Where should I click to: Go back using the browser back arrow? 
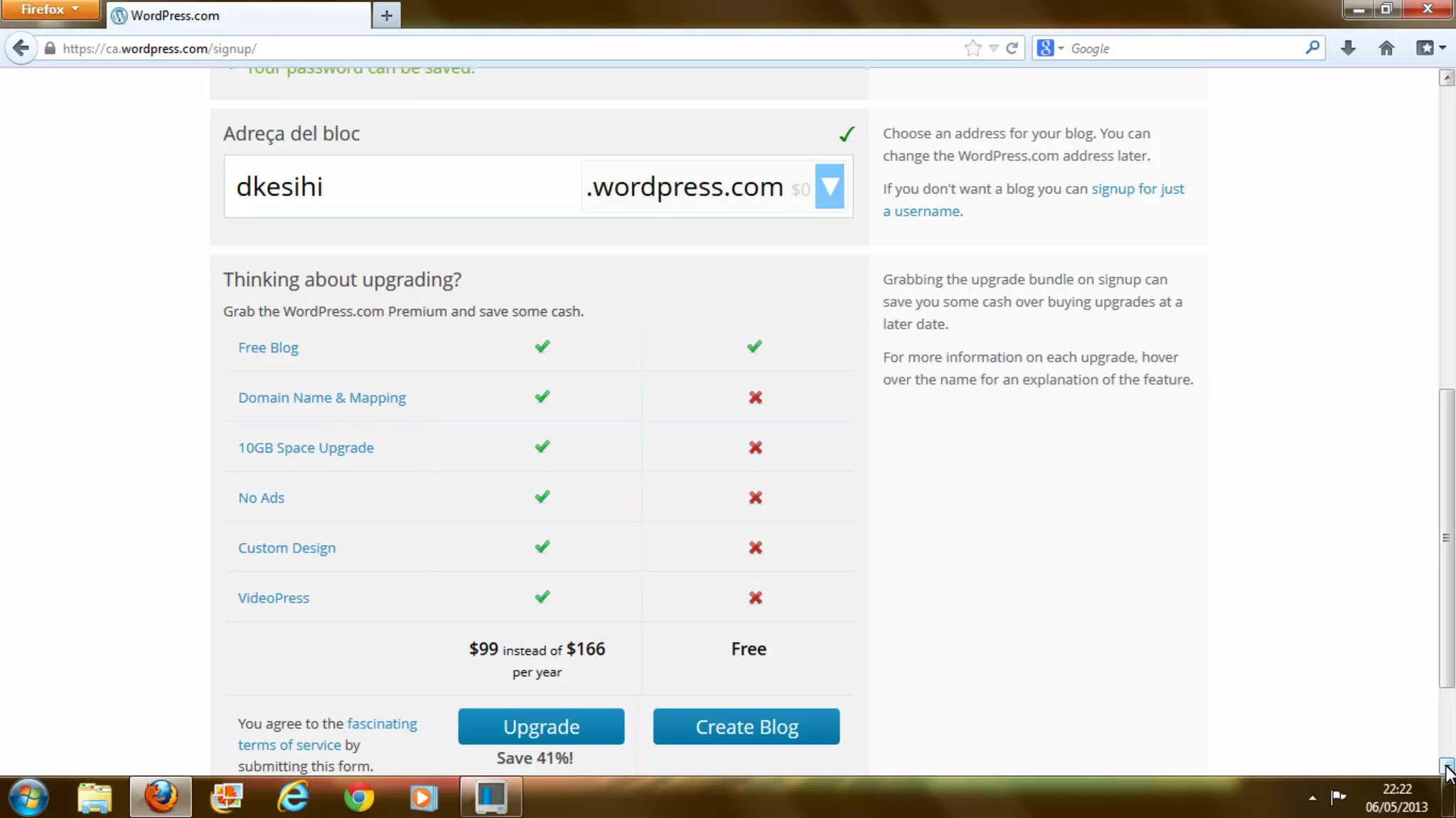[21, 48]
